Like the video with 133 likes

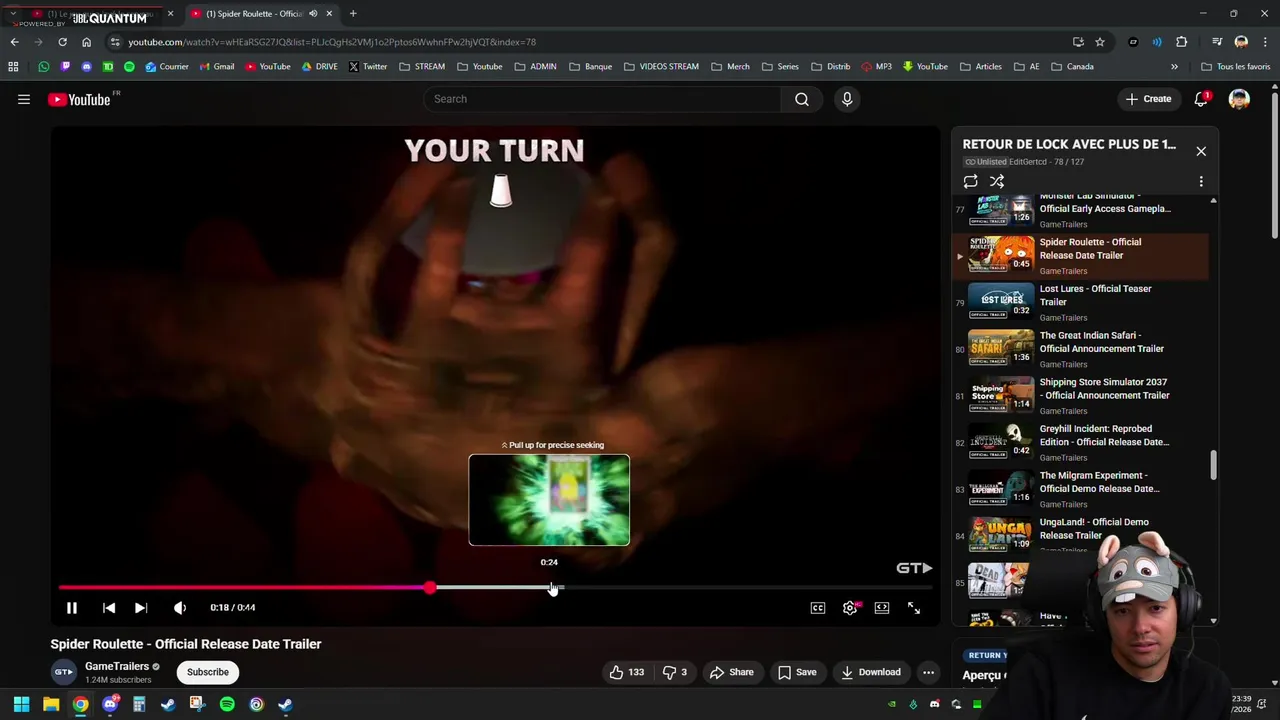point(627,672)
